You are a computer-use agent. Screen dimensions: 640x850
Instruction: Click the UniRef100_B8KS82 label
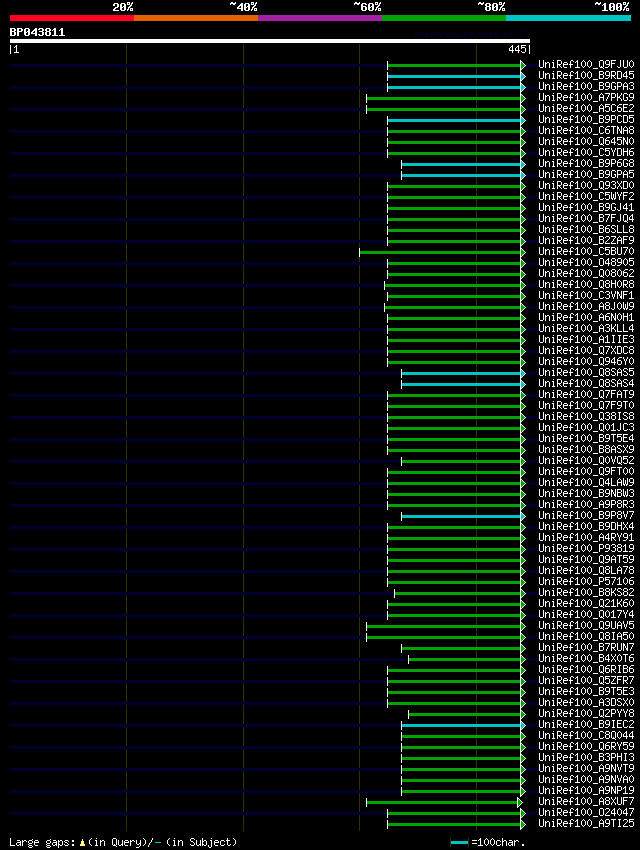[x=586, y=593]
